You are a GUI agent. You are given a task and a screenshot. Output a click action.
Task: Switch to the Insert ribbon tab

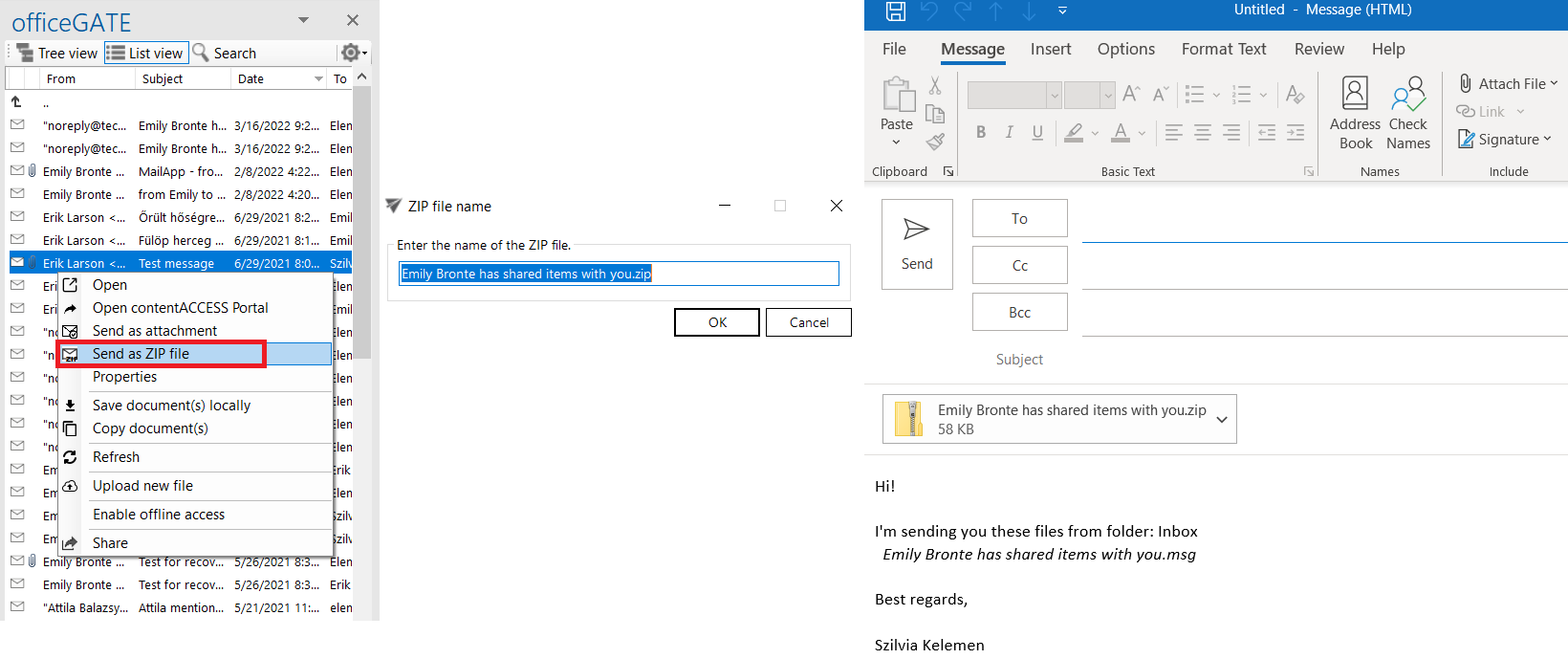point(1050,50)
